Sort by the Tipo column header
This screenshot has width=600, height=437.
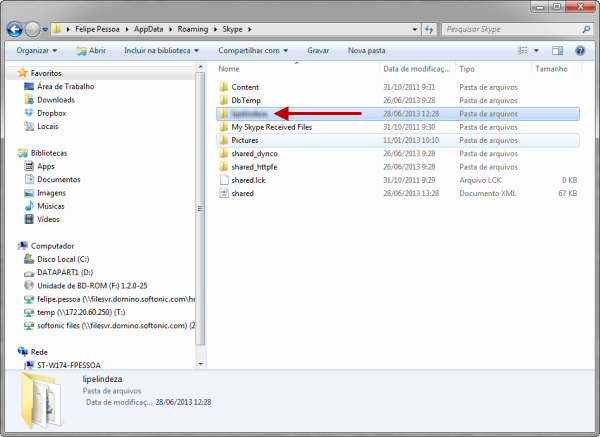click(467, 69)
